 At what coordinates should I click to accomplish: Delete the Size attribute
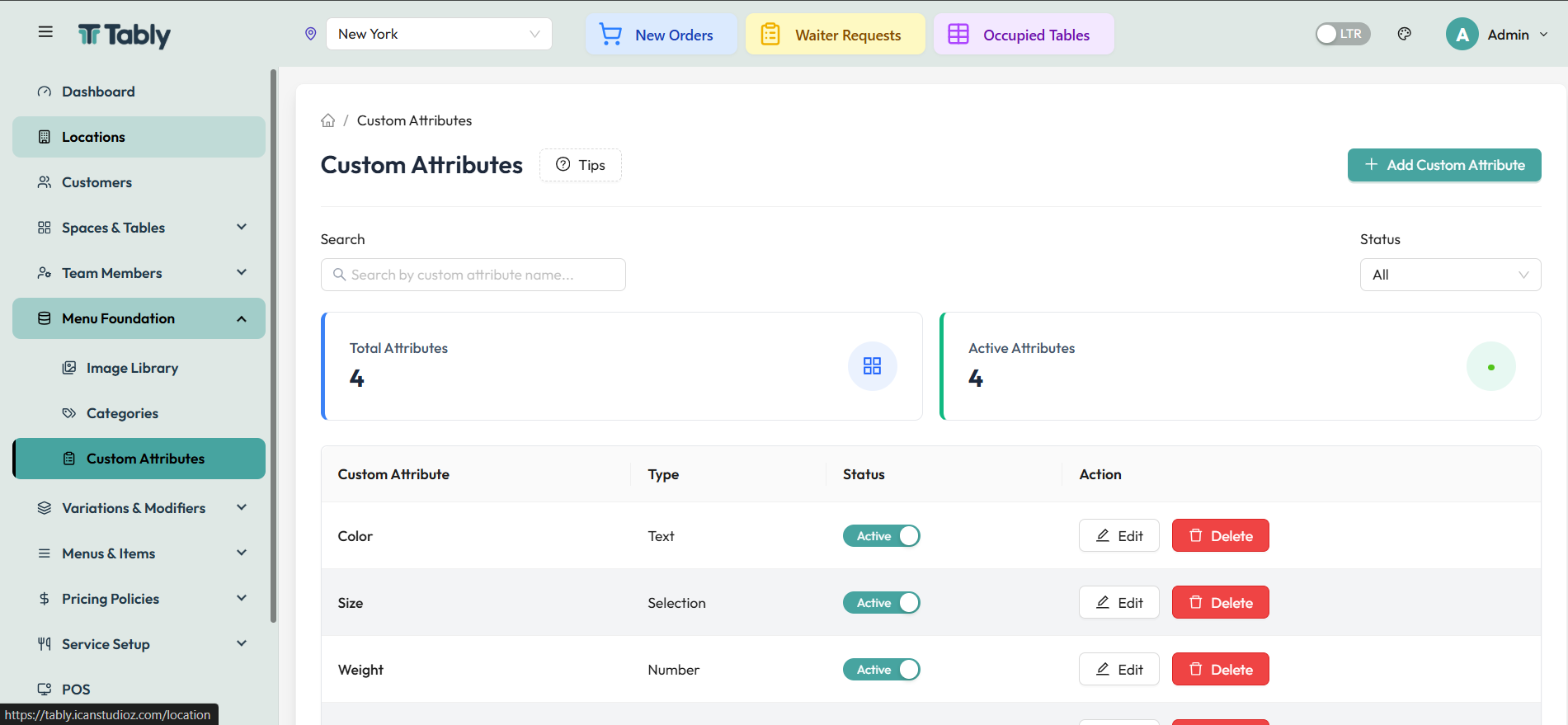[1221, 603]
